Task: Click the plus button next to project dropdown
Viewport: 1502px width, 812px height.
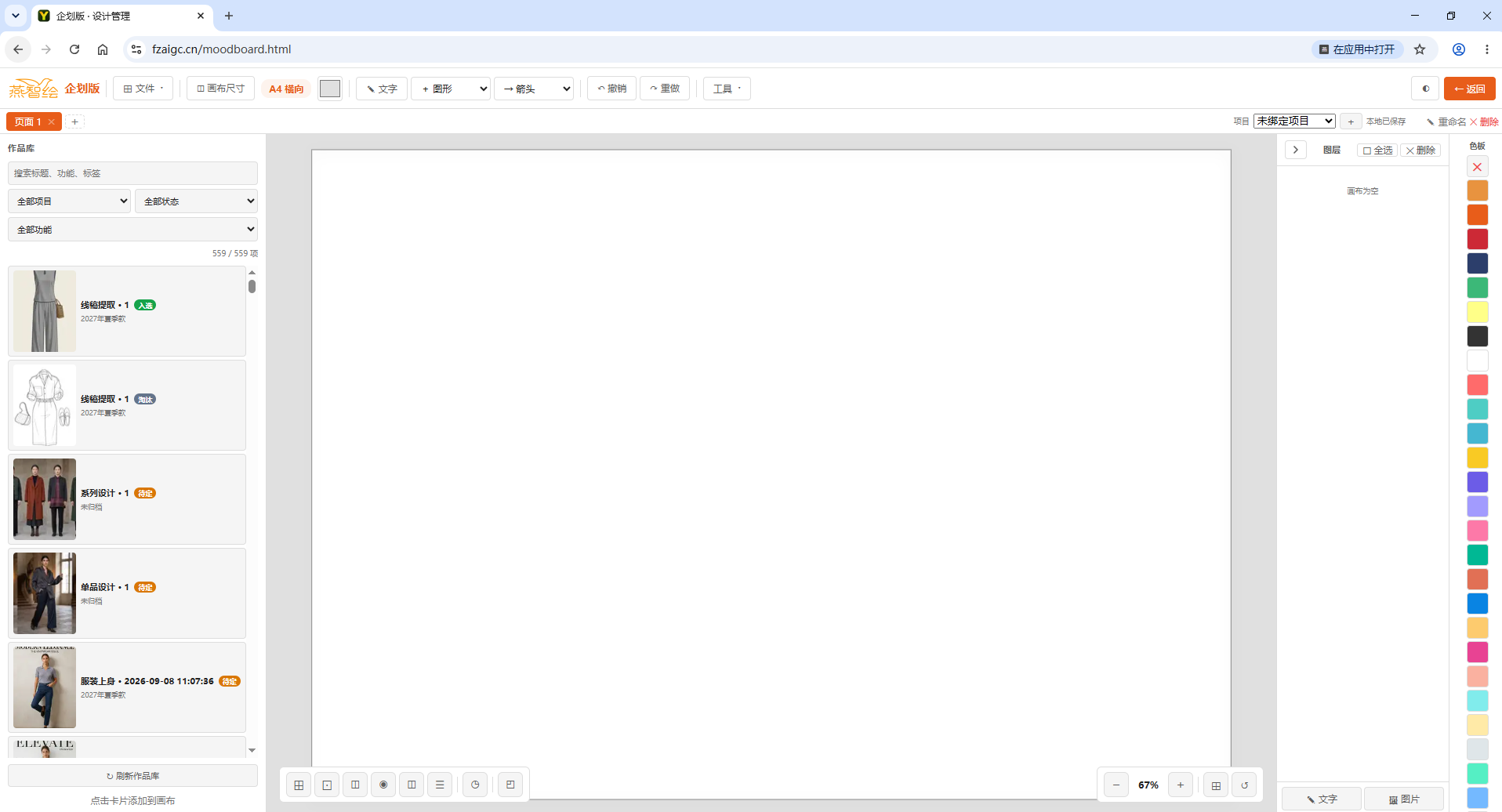Action: (1351, 121)
